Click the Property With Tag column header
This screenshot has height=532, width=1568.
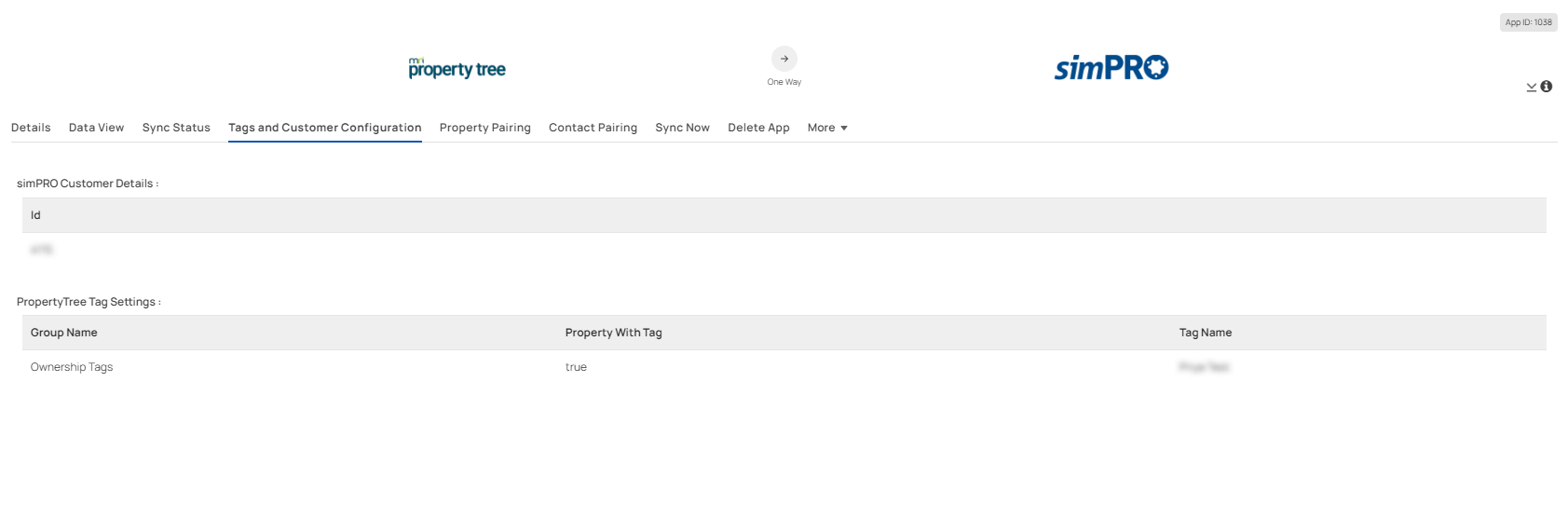point(613,333)
